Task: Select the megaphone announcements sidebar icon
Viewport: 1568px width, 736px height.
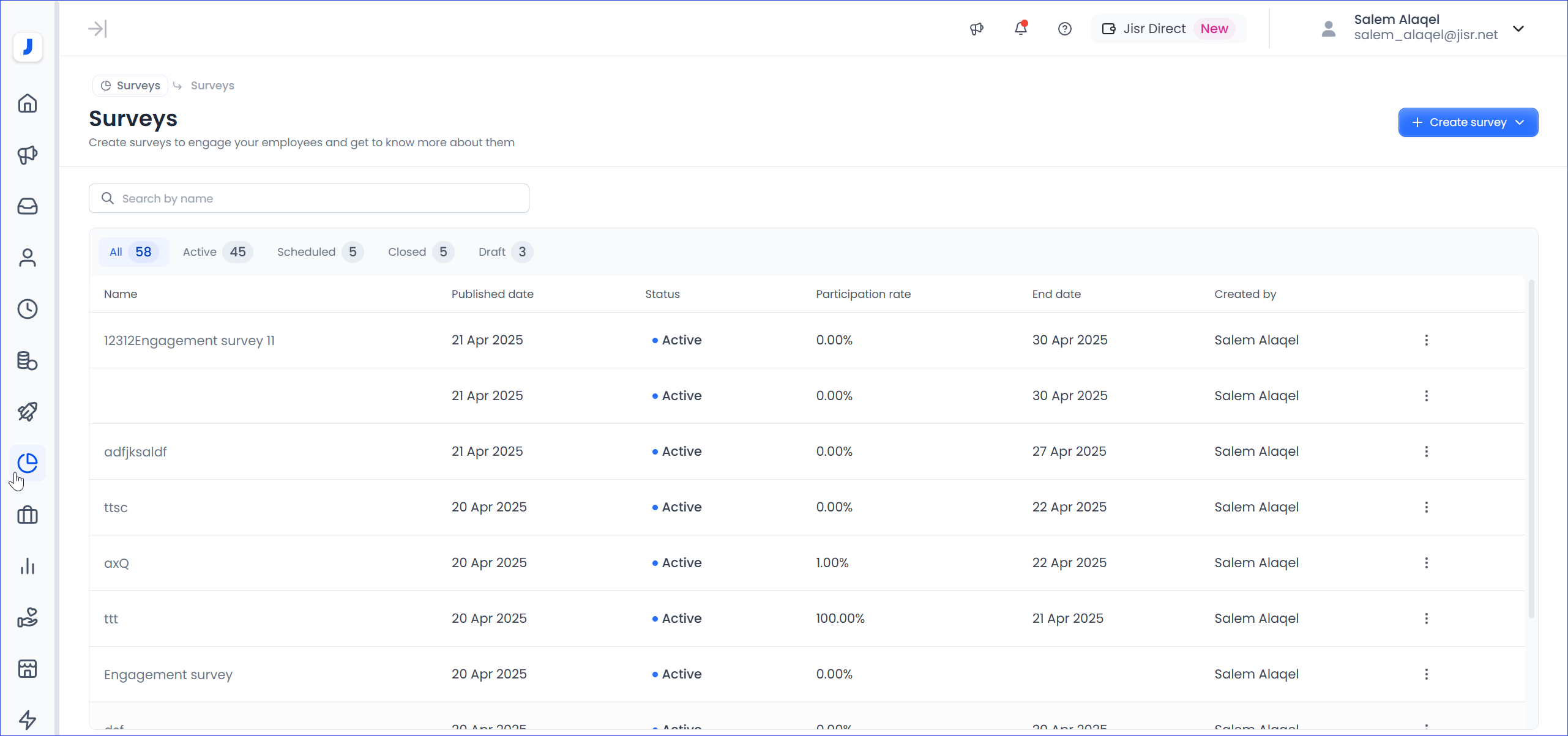Action: pyautogui.click(x=28, y=155)
